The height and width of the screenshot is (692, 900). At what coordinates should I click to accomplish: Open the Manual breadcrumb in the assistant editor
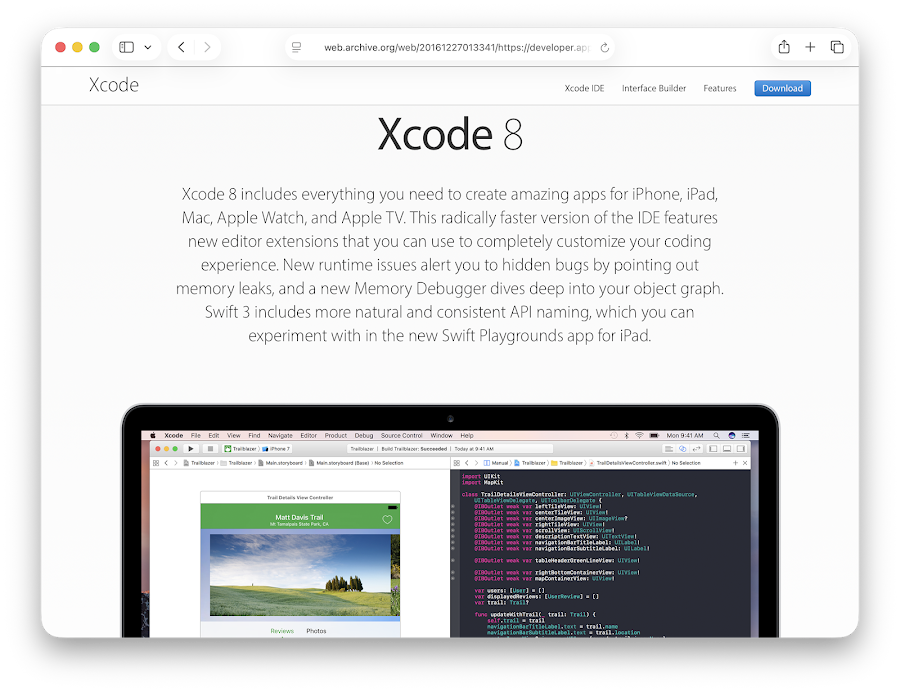(496, 463)
